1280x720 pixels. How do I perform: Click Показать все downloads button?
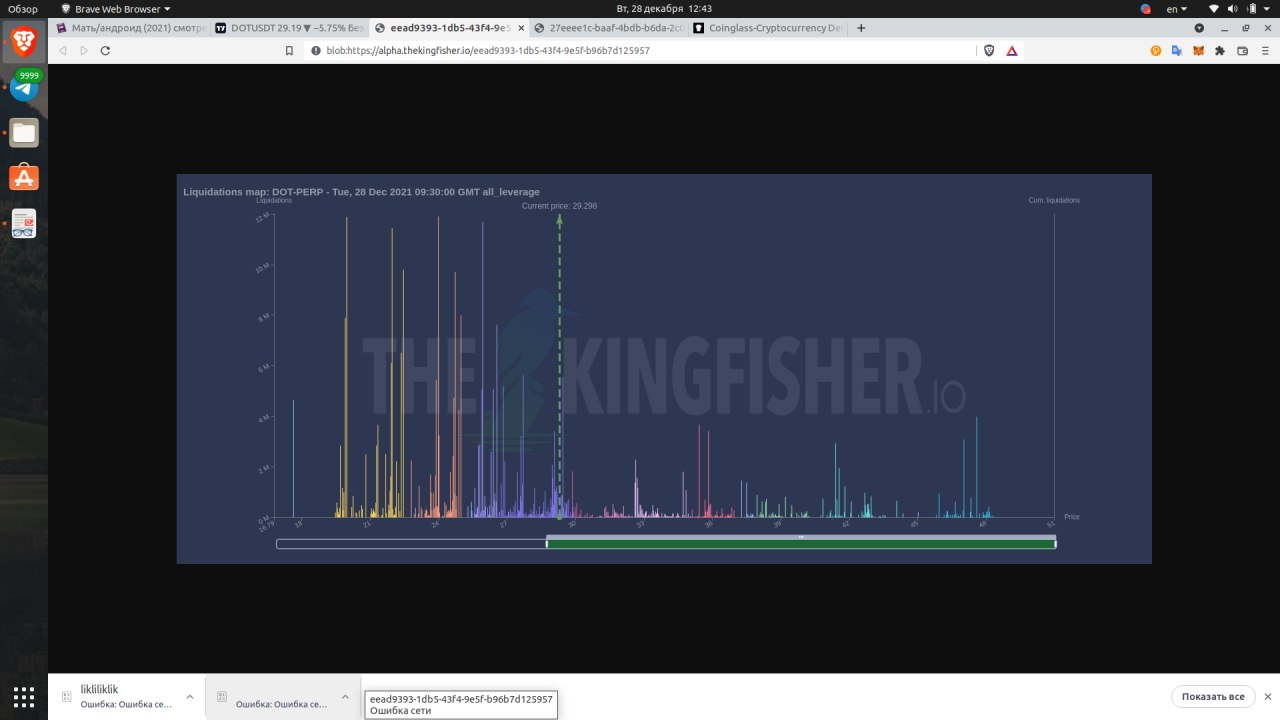click(x=1213, y=696)
